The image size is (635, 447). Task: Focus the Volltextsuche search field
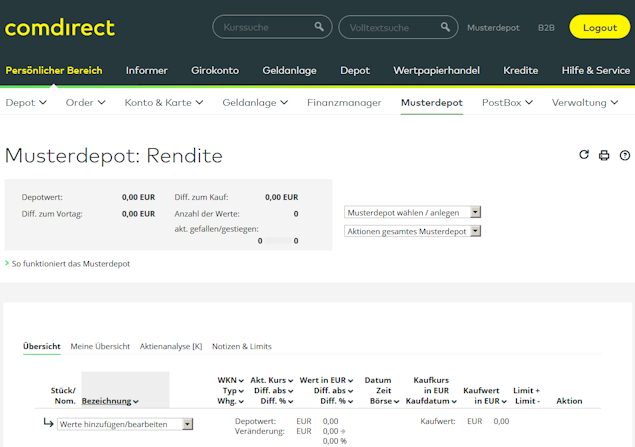coord(398,27)
